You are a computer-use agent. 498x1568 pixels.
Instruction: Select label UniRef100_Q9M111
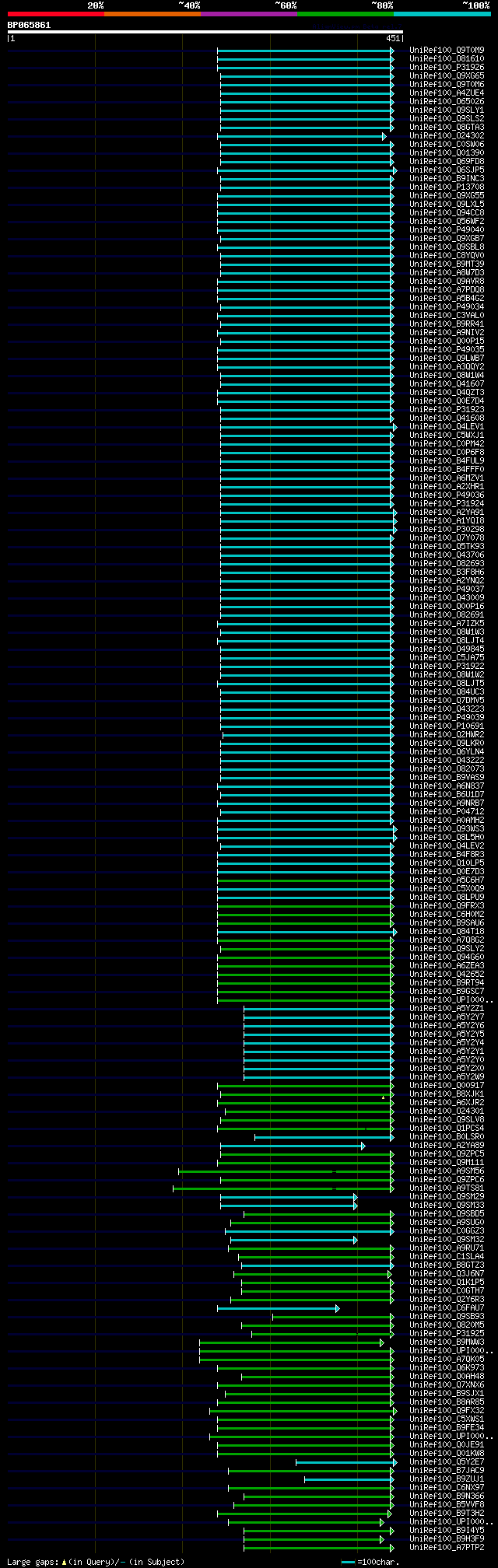pyautogui.click(x=447, y=1163)
